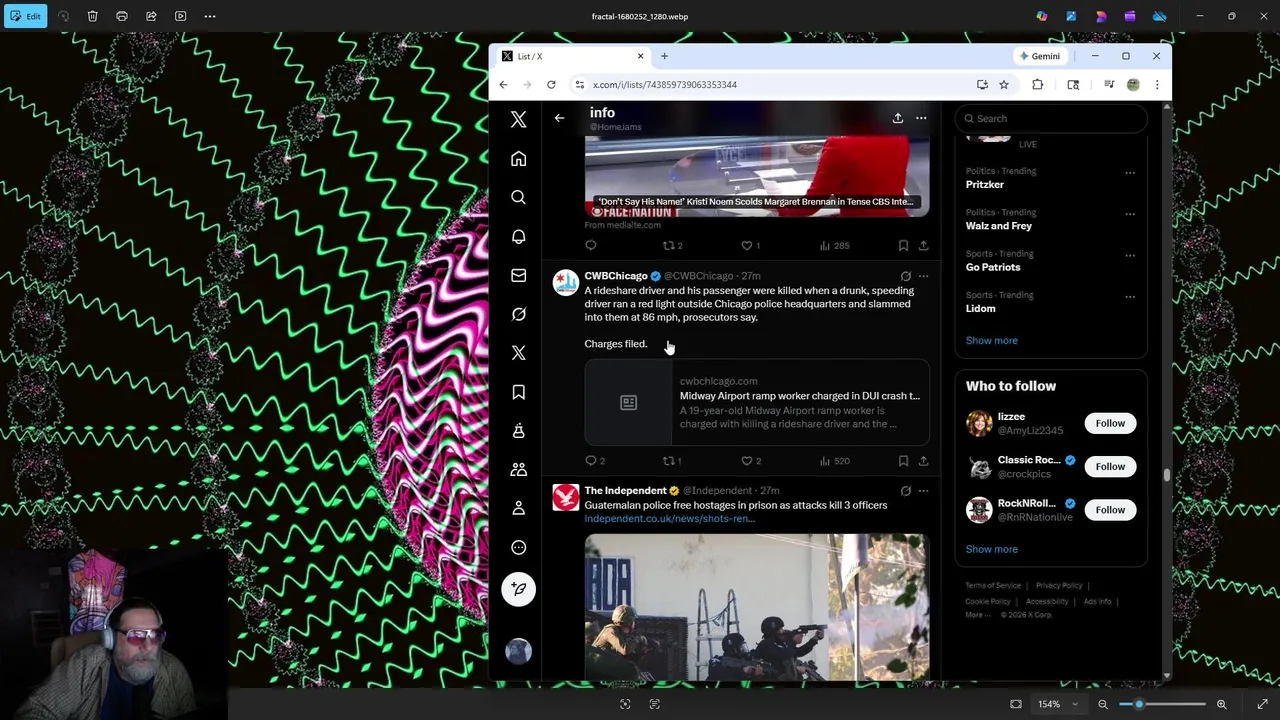Close the List / X tab
The height and width of the screenshot is (720, 1280).
tap(640, 56)
